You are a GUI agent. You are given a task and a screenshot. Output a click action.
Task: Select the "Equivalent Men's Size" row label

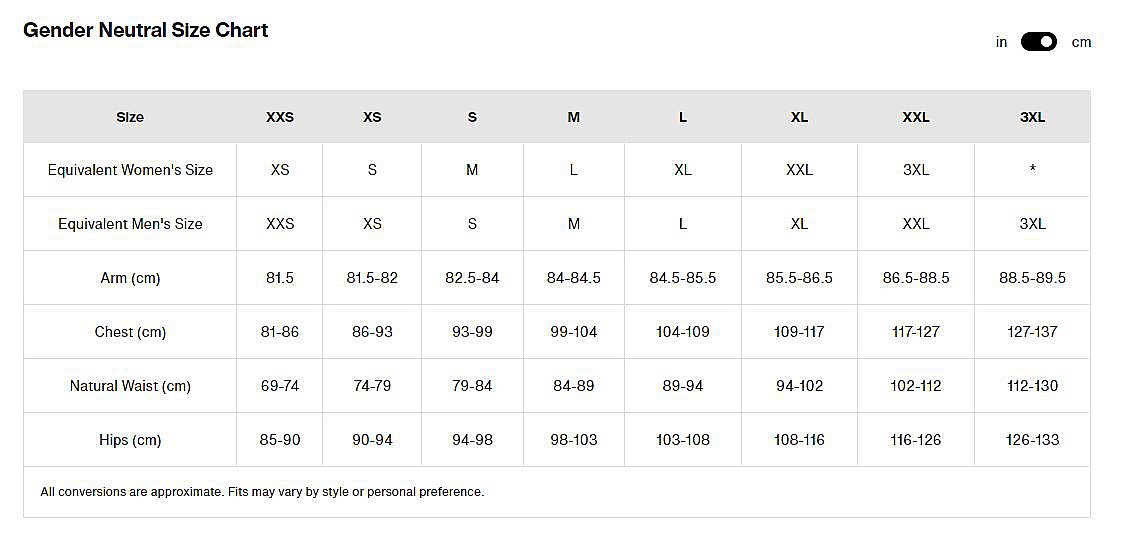coord(130,224)
